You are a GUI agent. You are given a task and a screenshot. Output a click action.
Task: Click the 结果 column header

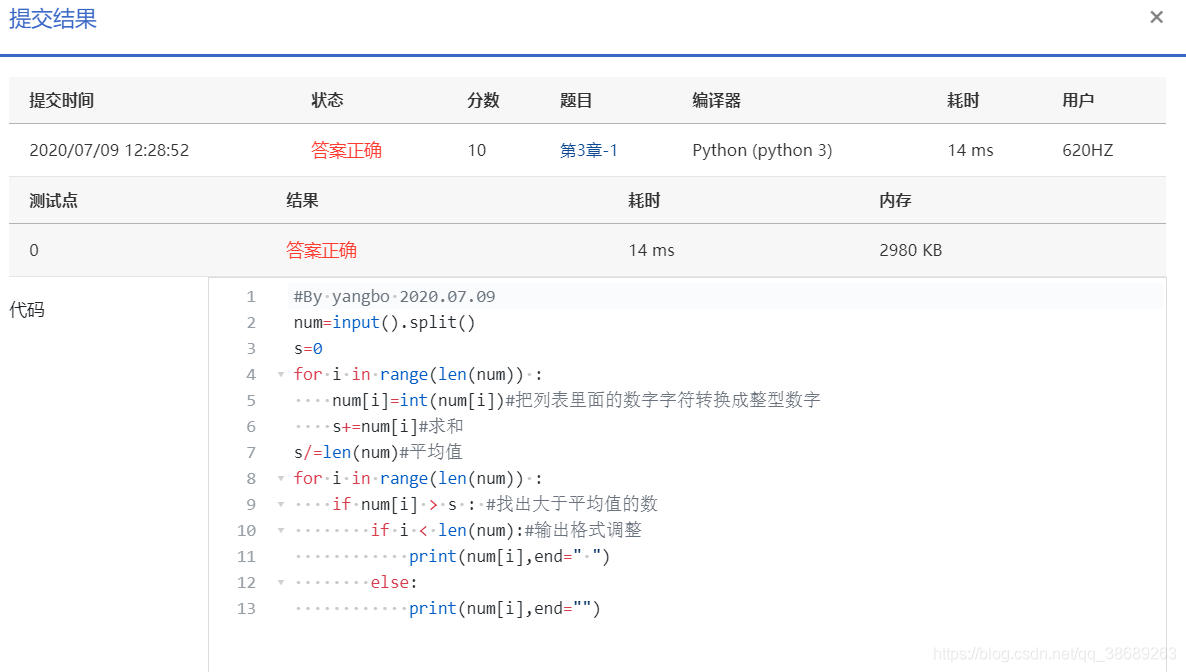click(303, 201)
